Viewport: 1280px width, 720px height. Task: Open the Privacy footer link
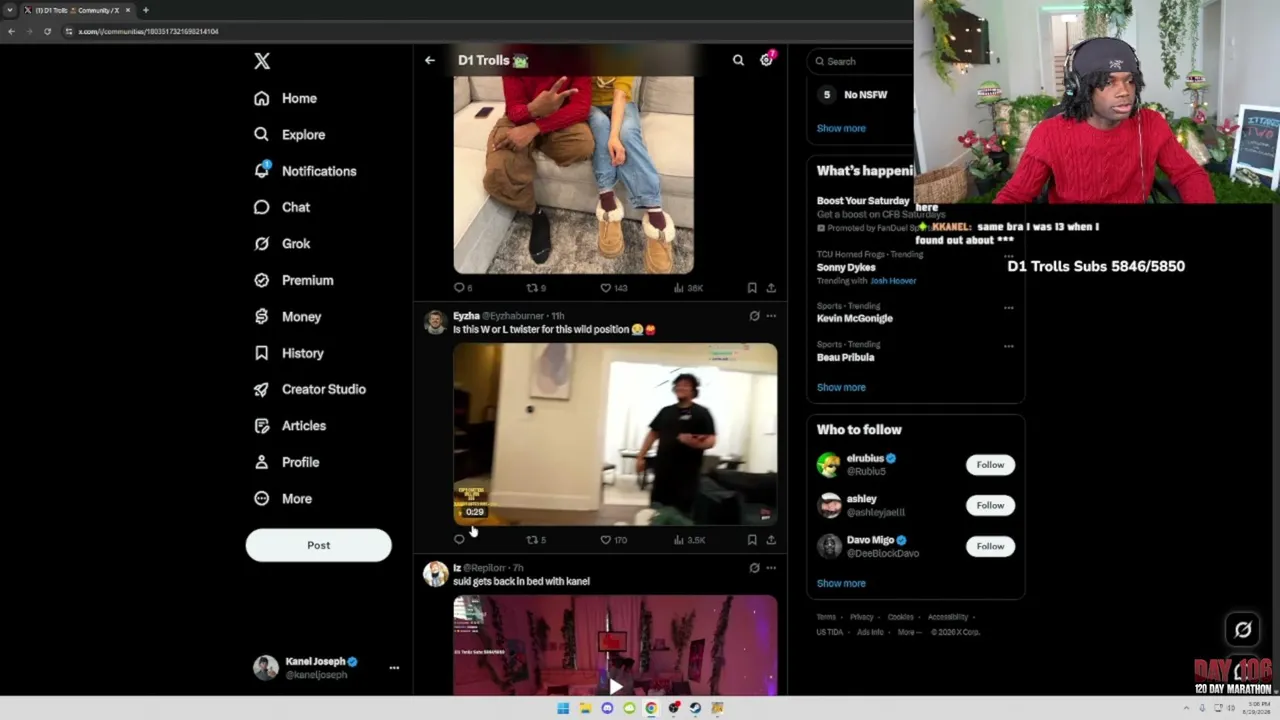pos(861,617)
